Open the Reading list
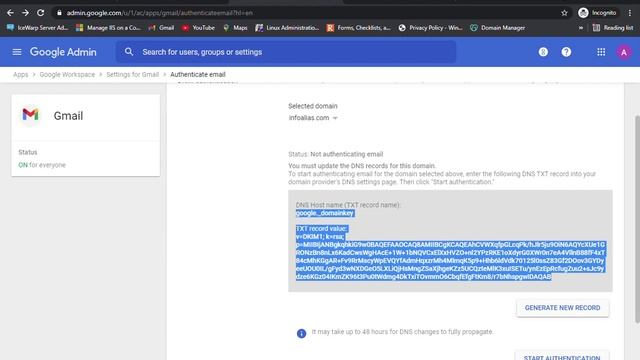 [613, 28]
